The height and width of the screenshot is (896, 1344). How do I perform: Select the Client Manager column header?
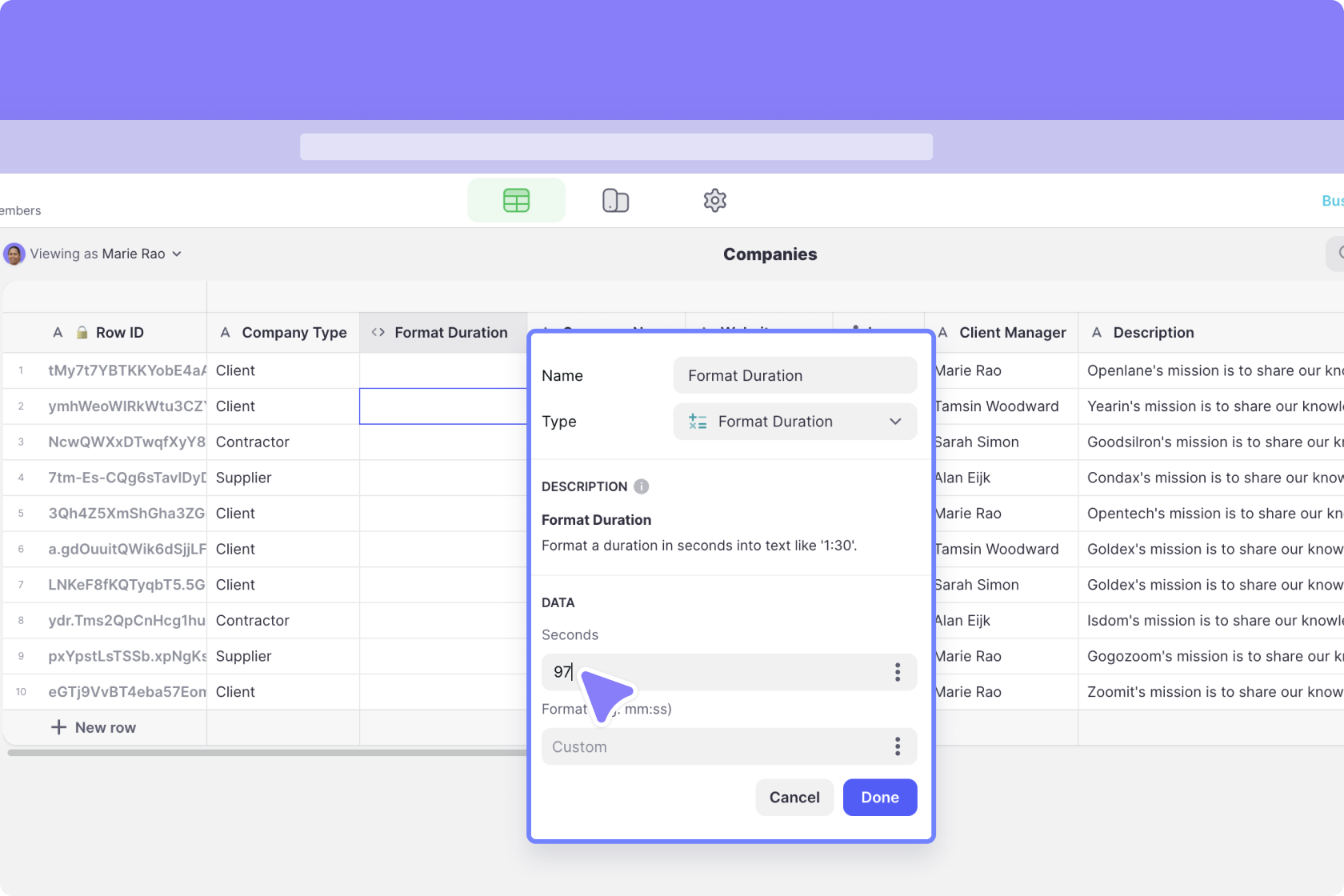coord(1013,332)
